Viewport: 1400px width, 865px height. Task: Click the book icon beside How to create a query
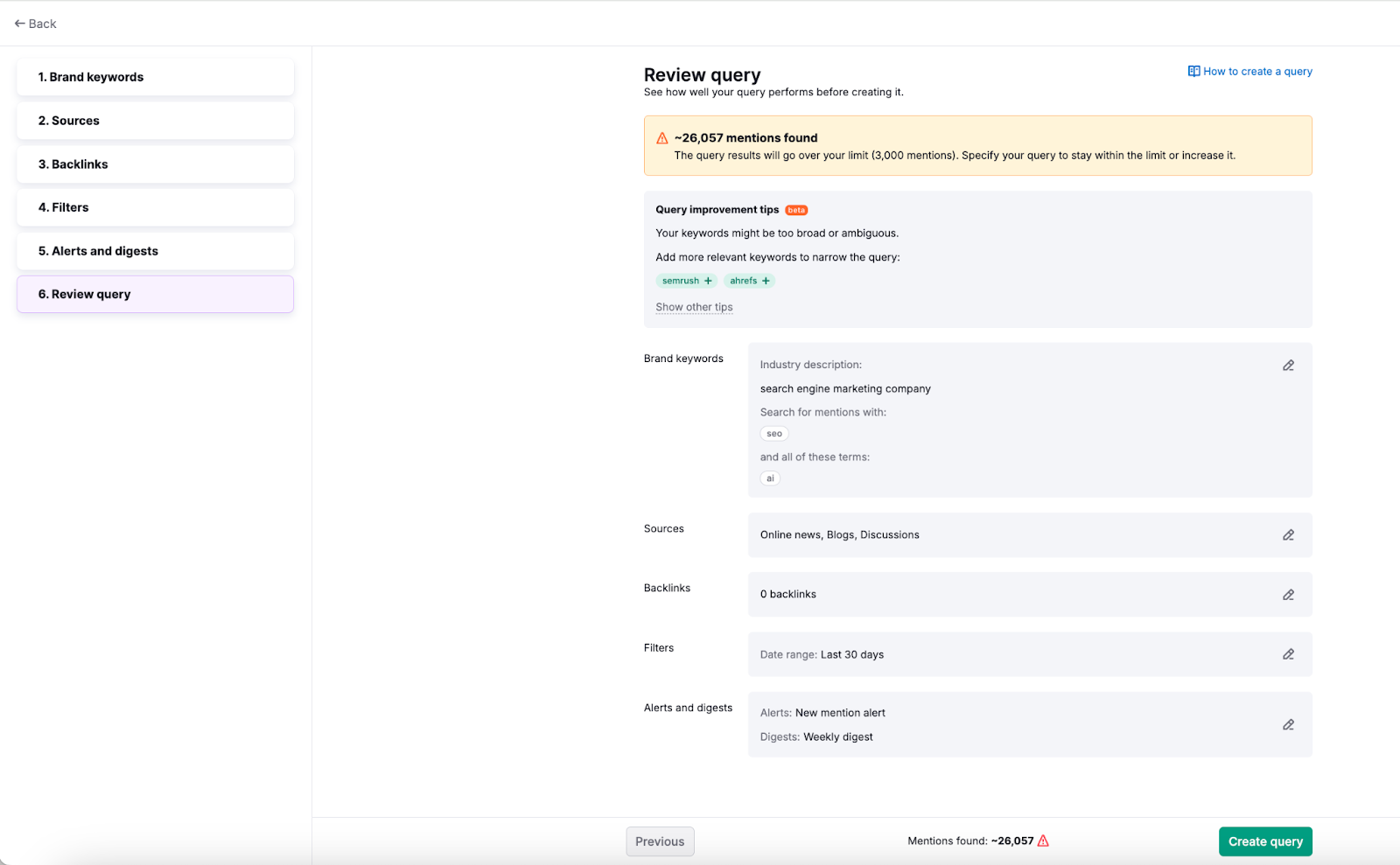pos(1193,71)
